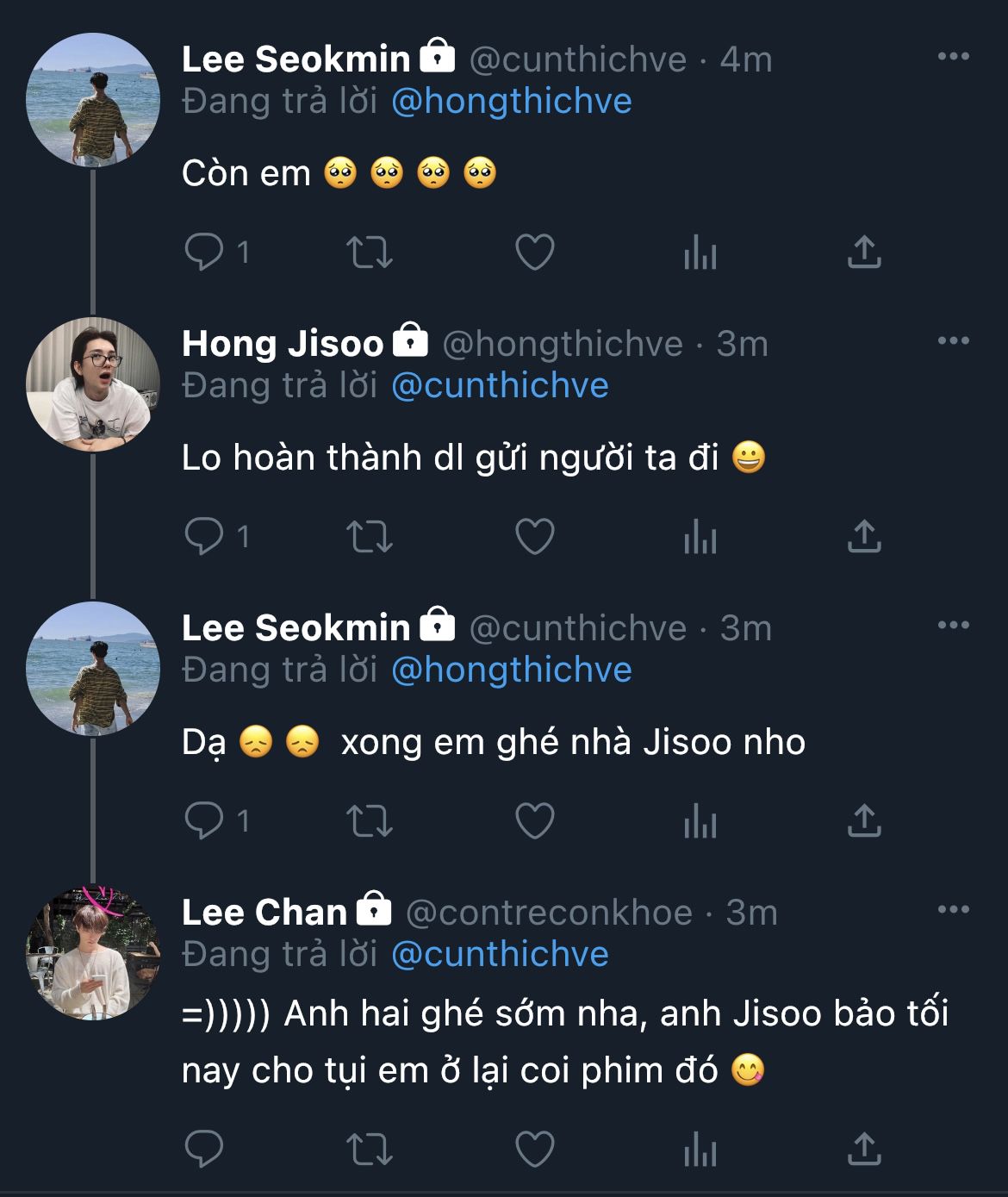Viewport: 1008px width, 1197px height.
Task: Expand the three-dot menu on the first tweet
Action: (953, 57)
